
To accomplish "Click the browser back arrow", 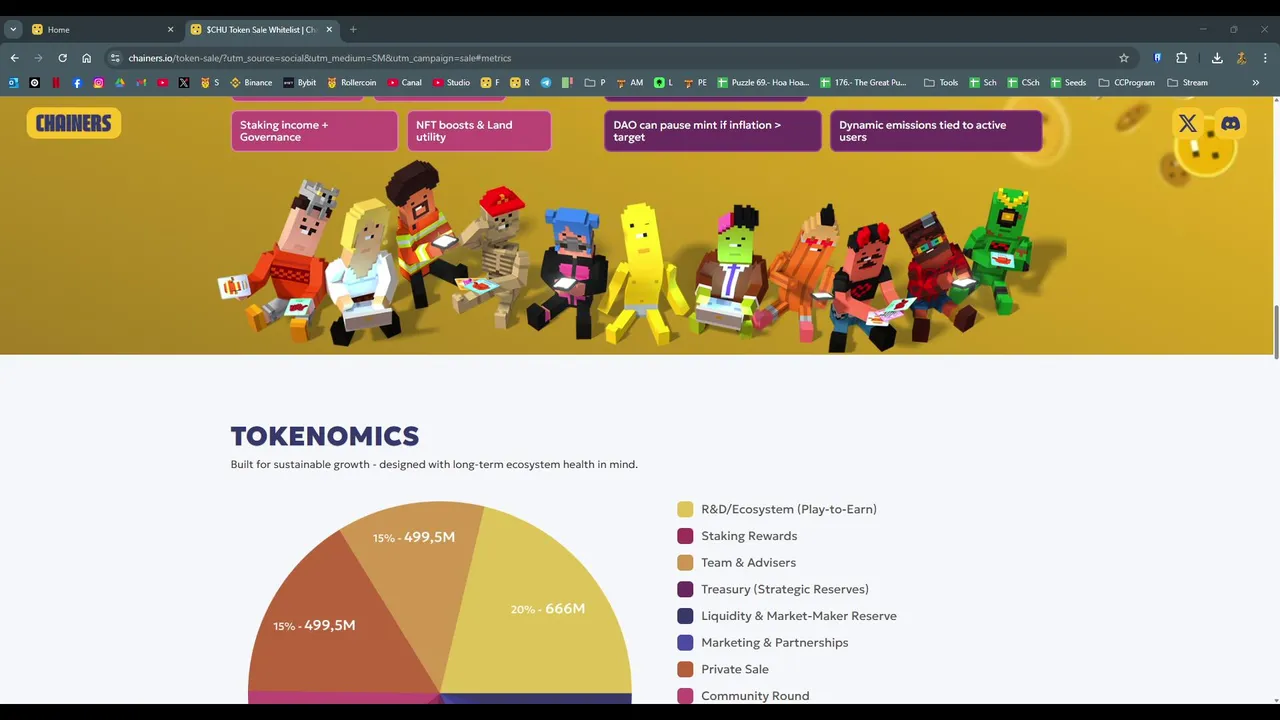I will [14, 58].
